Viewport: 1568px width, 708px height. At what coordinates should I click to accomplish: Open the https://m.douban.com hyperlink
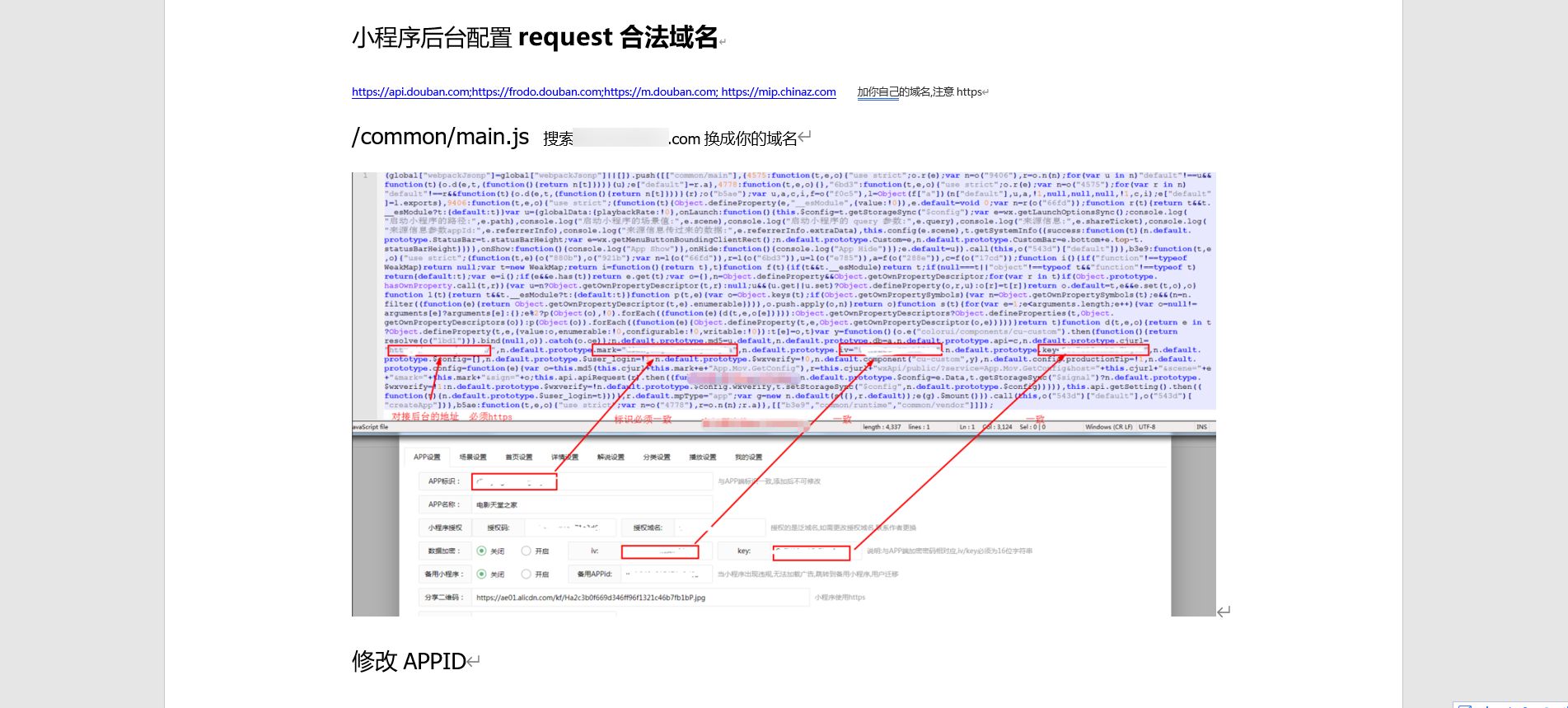click(x=660, y=92)
